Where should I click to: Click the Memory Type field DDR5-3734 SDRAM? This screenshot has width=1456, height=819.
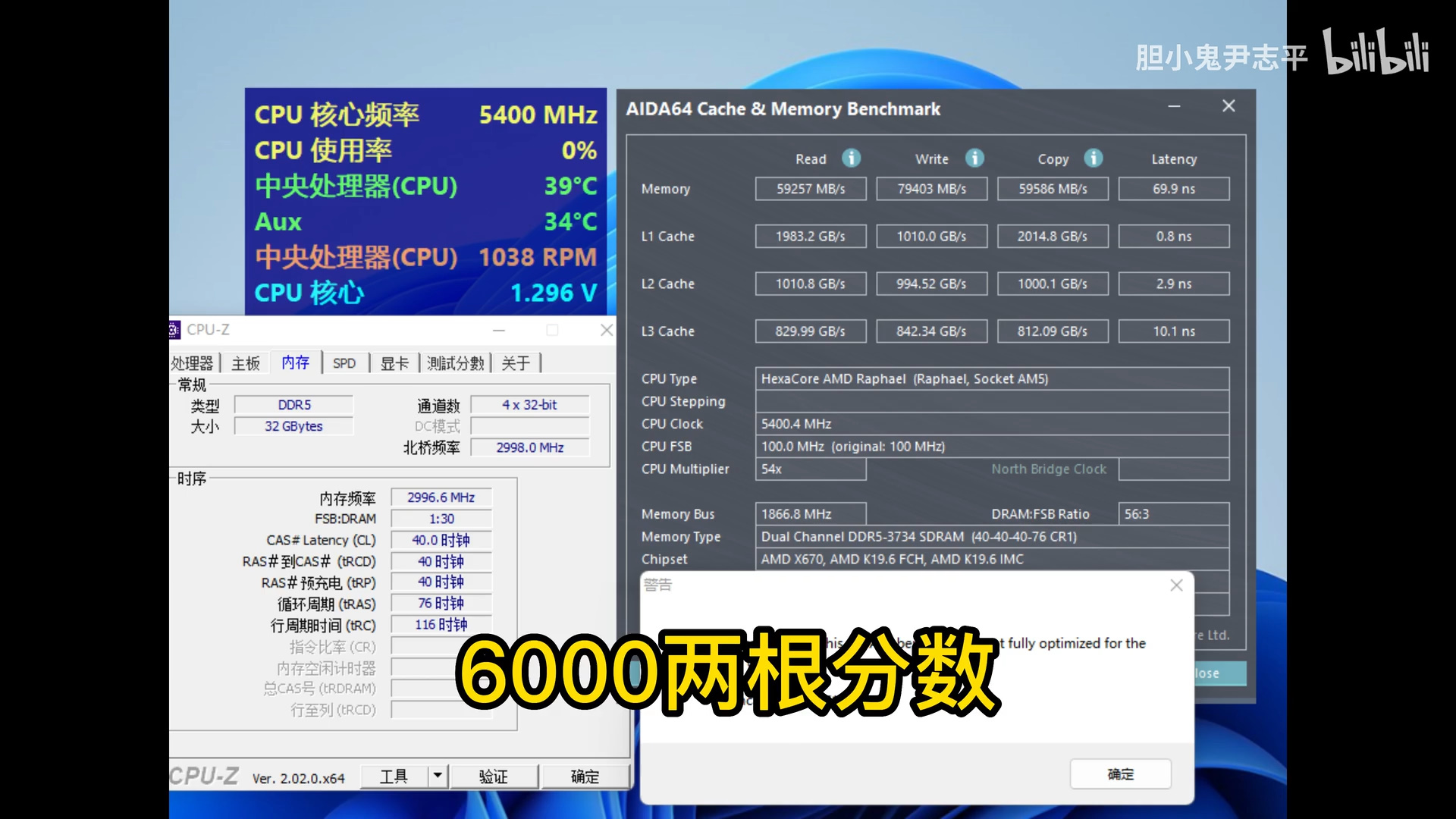point(992,536)
